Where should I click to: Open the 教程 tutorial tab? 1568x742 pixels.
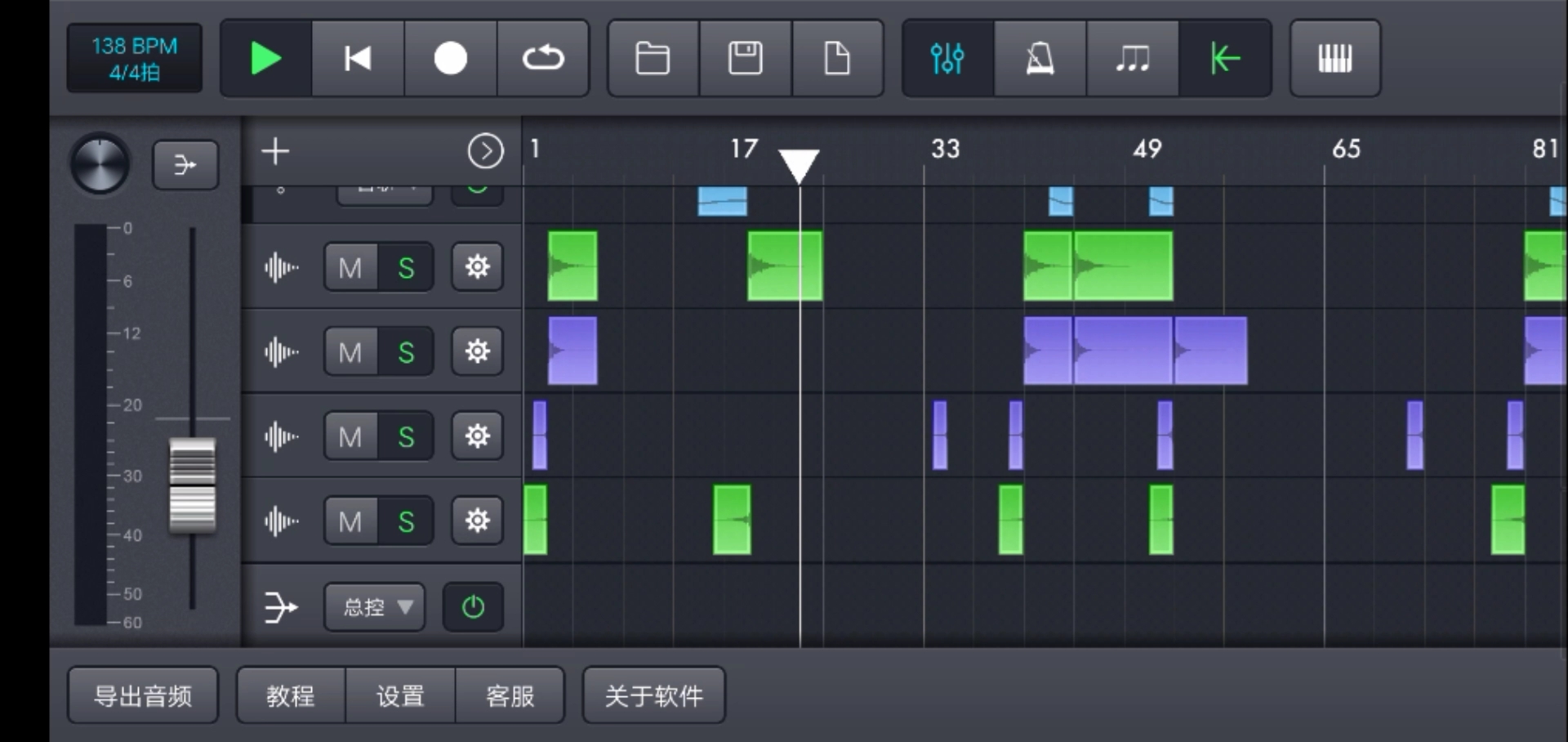pos(291,695)
